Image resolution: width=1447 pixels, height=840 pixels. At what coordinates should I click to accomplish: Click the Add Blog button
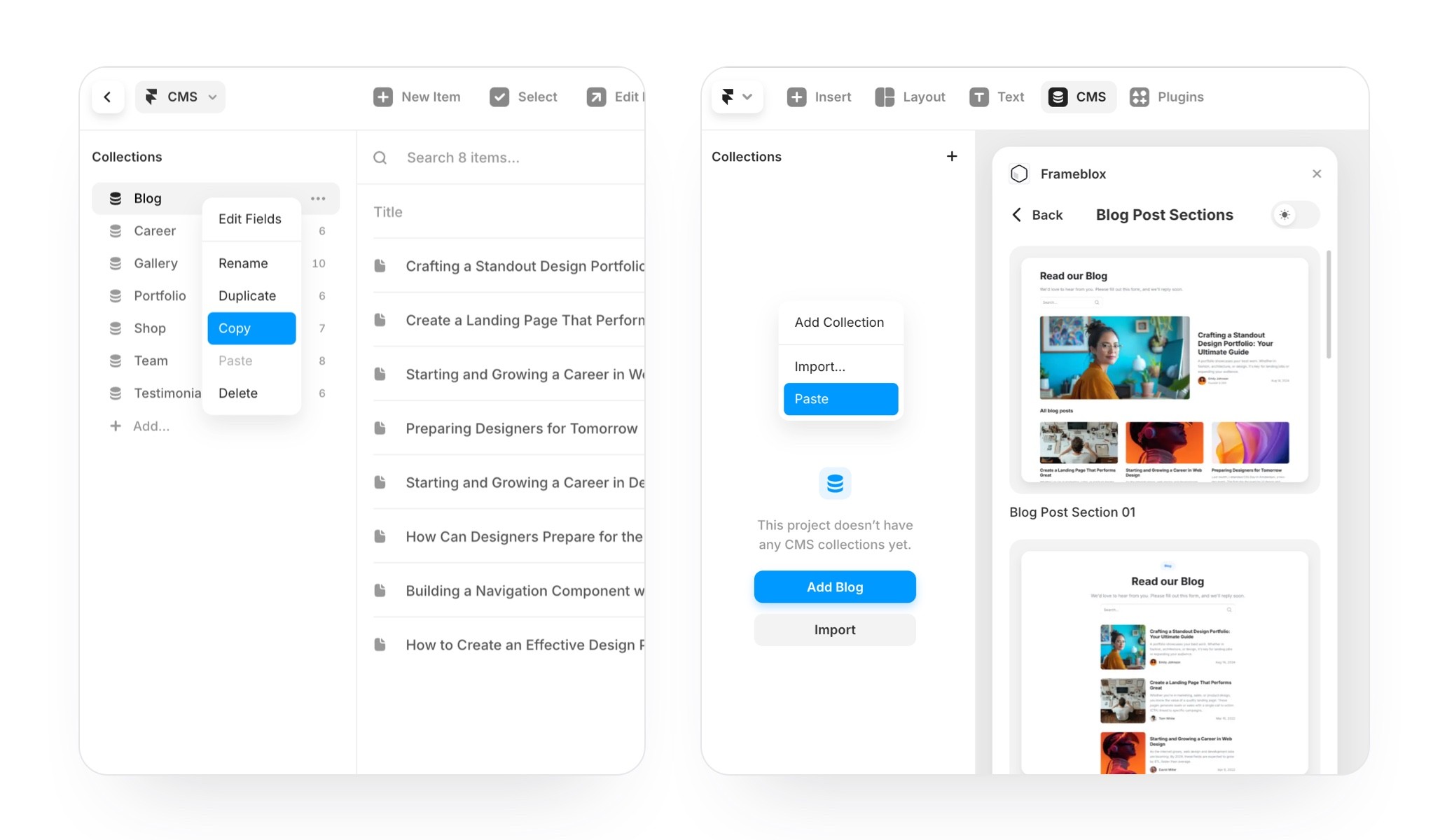click(834, 587)
